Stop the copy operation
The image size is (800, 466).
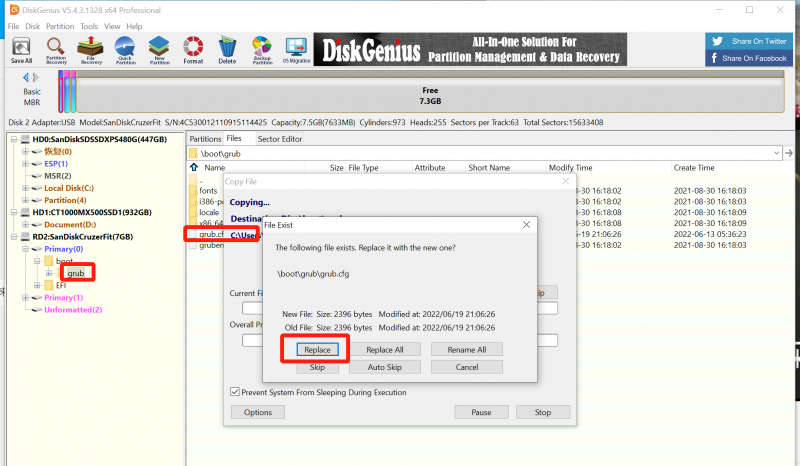point(543,412)
